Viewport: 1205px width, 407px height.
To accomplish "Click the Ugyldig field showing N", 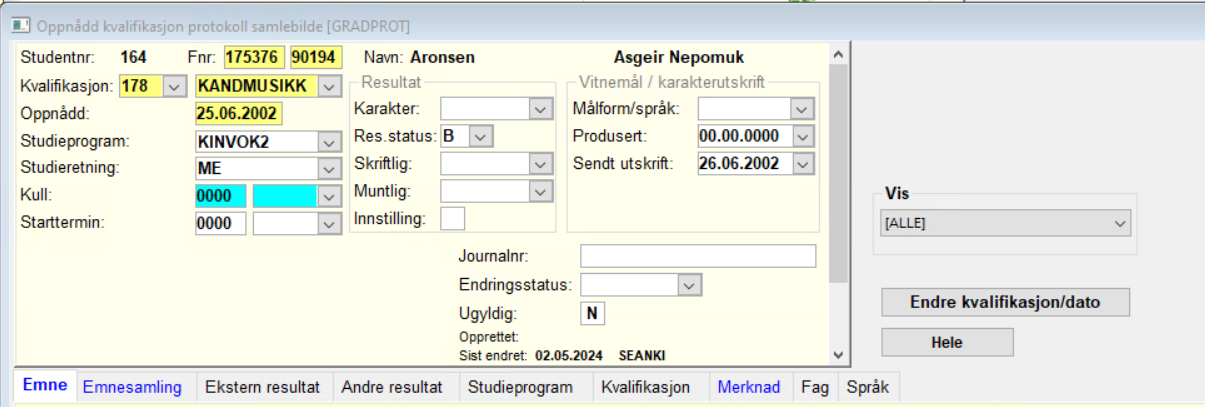I will [x=593, y=314].
